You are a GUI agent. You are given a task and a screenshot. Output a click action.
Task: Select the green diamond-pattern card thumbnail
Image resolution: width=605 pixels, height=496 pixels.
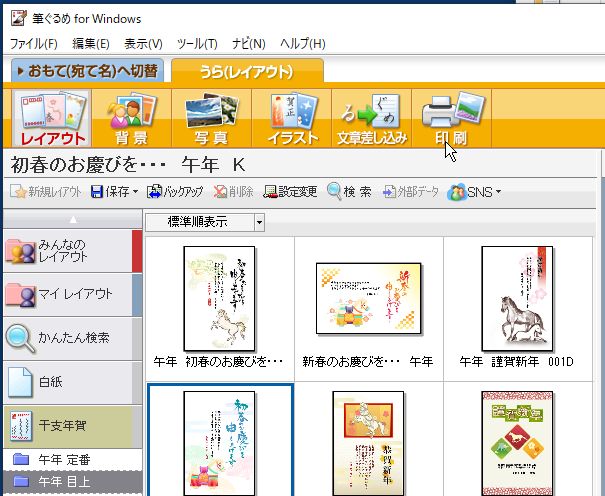517,443
